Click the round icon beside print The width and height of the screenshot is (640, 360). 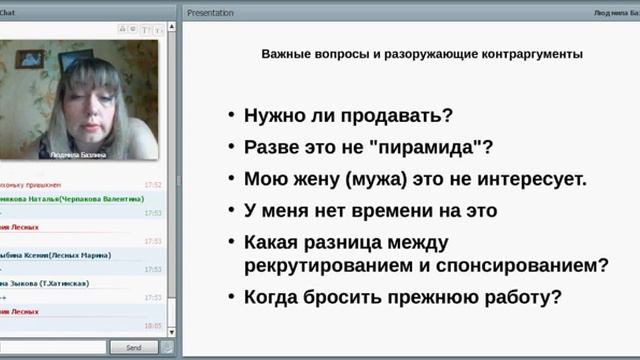pos(133,29)
